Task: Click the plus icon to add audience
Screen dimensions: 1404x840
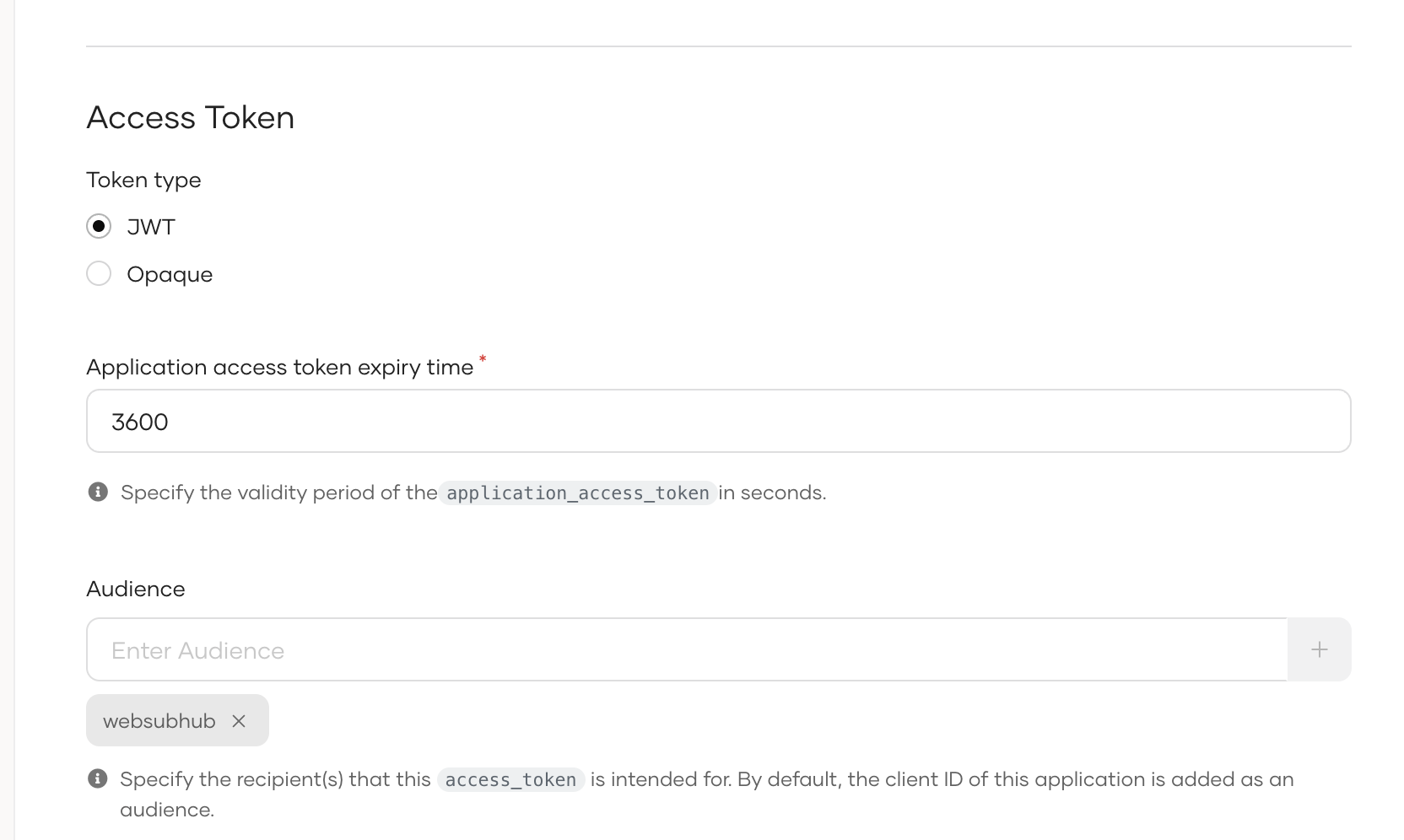Action: point(1319,649)
